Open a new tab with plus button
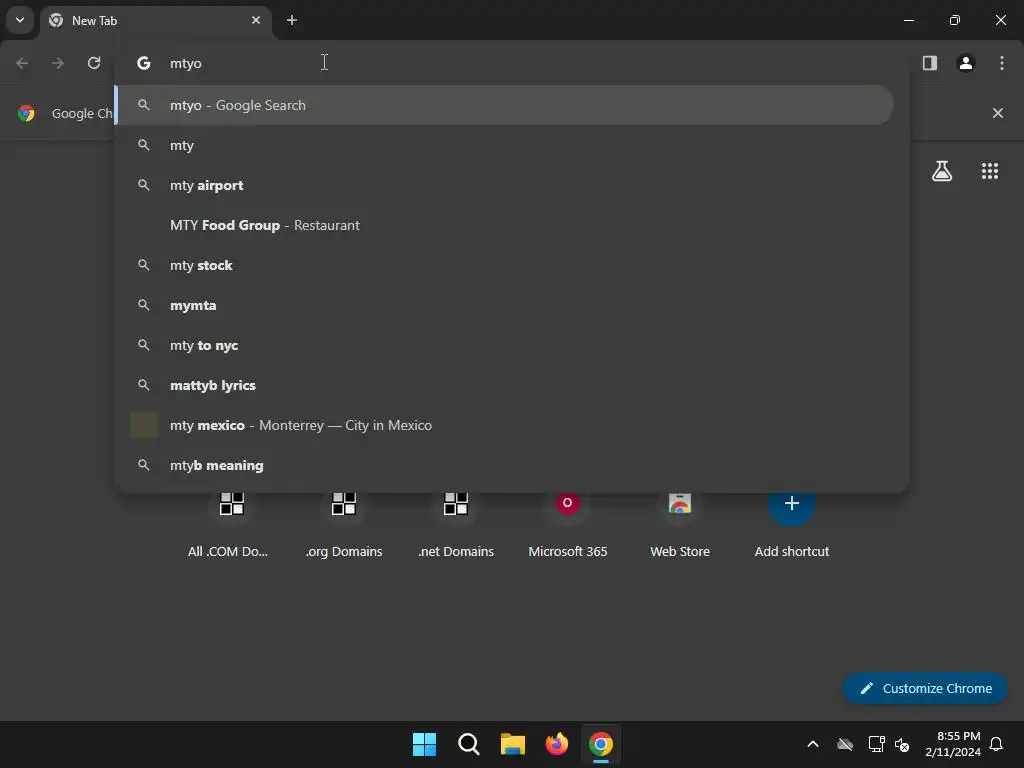 [x=292, y=20]
